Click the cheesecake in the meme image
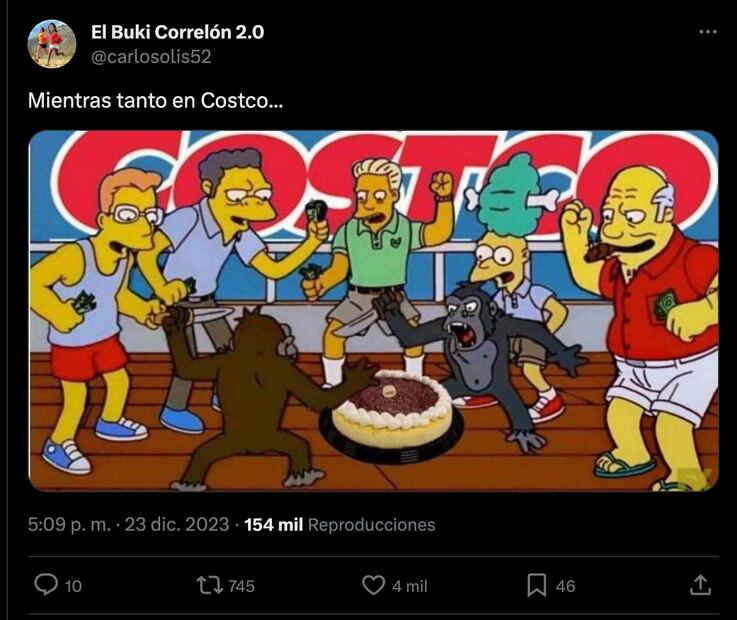This screenshot has height=620, width=737. click(392, 410)
